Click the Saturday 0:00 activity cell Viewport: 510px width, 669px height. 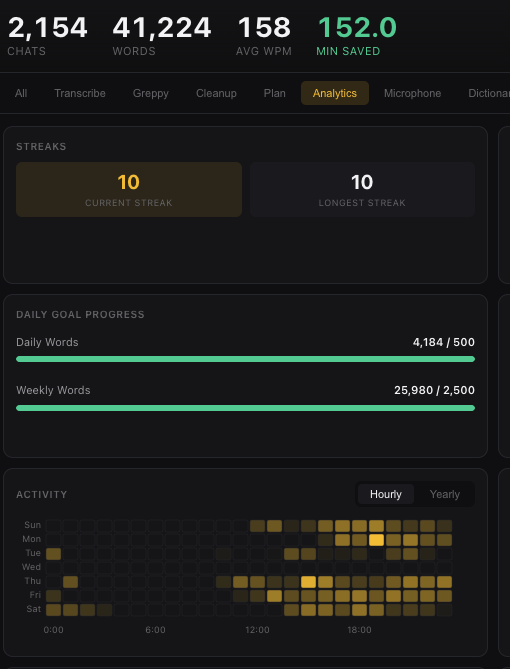[53, 610]
